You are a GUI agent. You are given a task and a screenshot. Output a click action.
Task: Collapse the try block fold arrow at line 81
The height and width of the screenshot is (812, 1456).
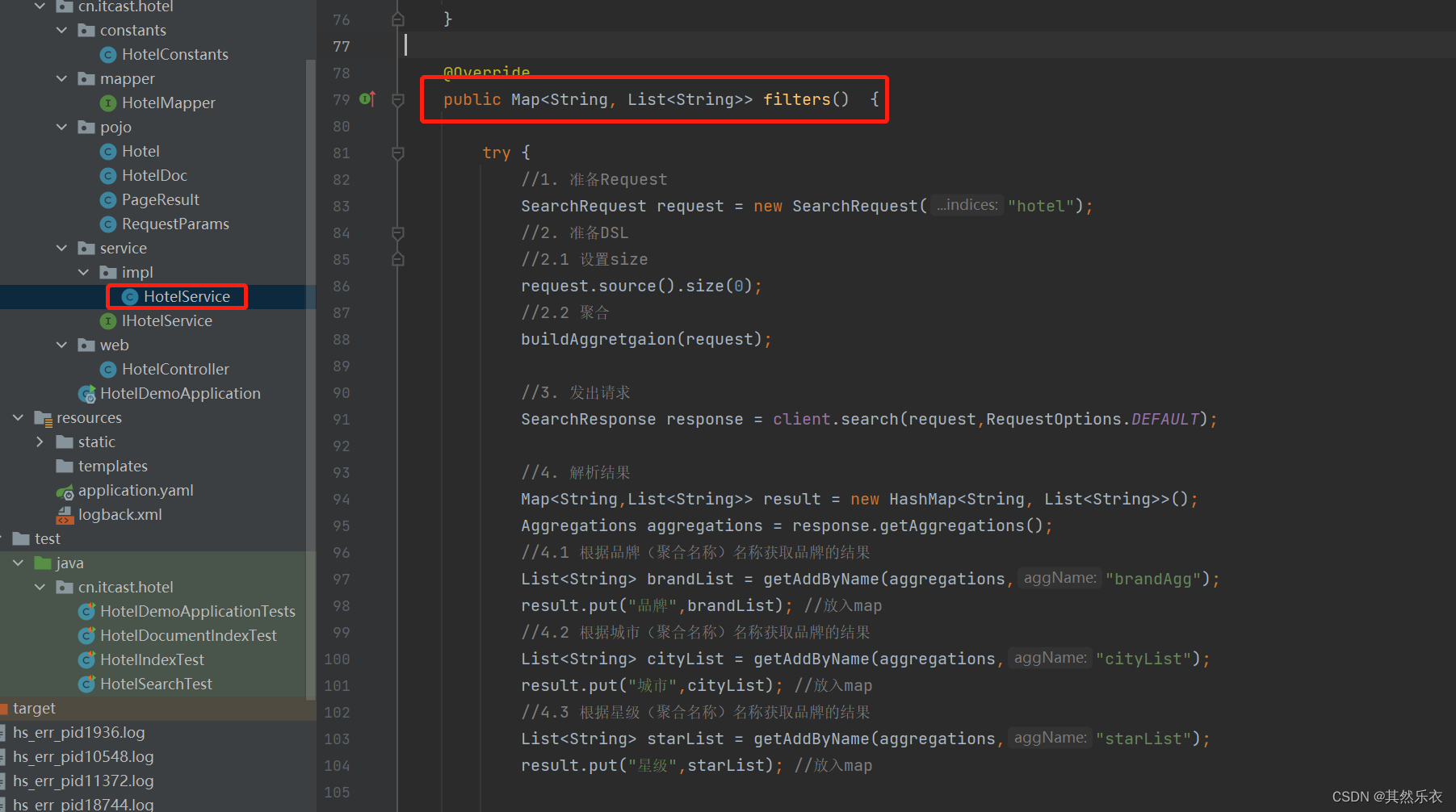click(397, 153)
